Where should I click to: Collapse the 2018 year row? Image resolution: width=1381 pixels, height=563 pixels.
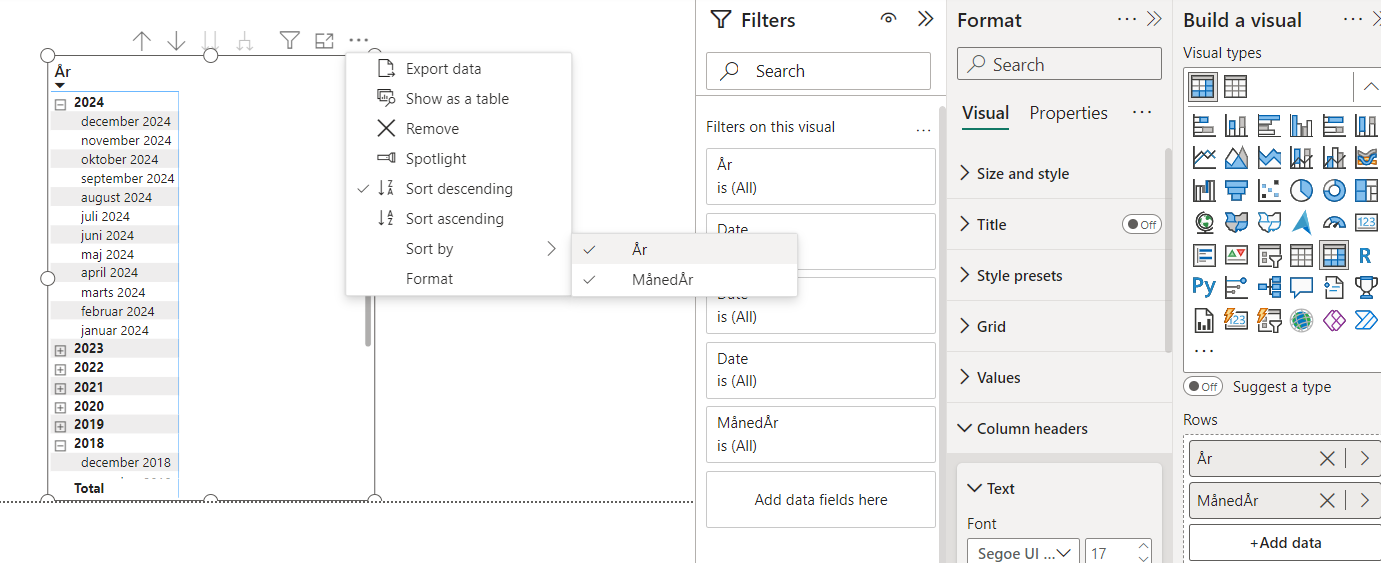coord(60,445)
